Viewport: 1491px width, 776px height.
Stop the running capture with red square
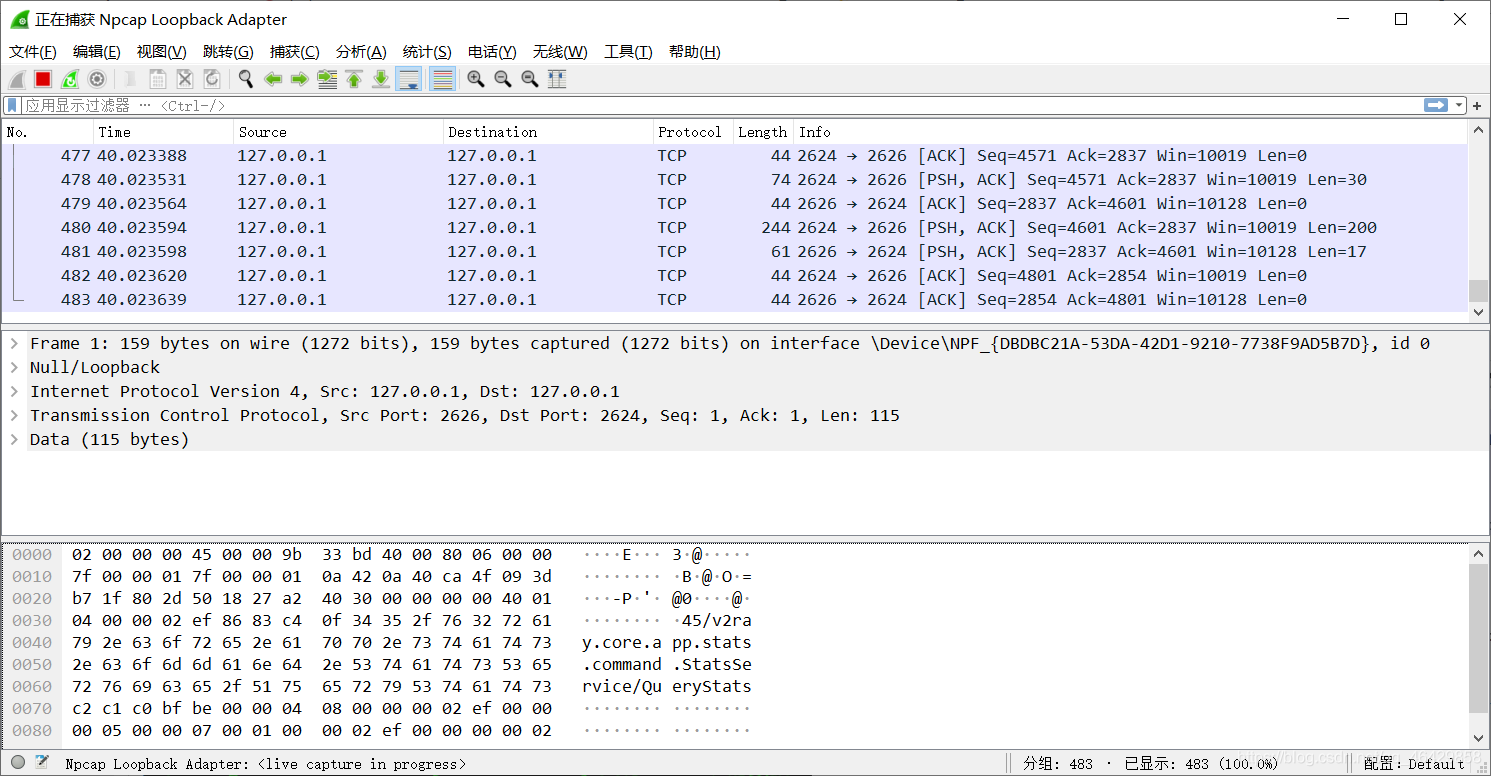[43, 79]
